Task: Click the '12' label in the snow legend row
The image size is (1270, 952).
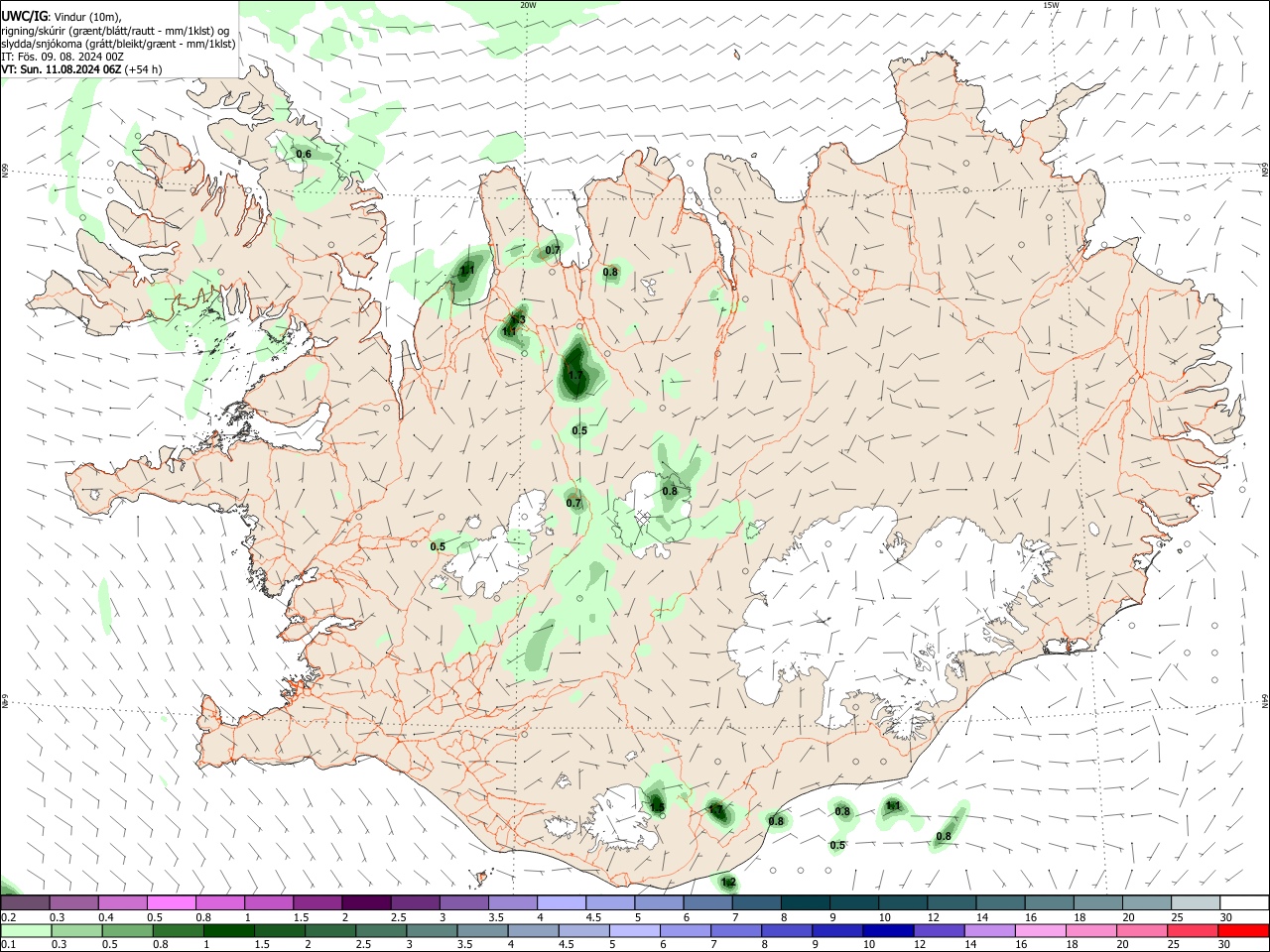Action: tap(933, 917)
